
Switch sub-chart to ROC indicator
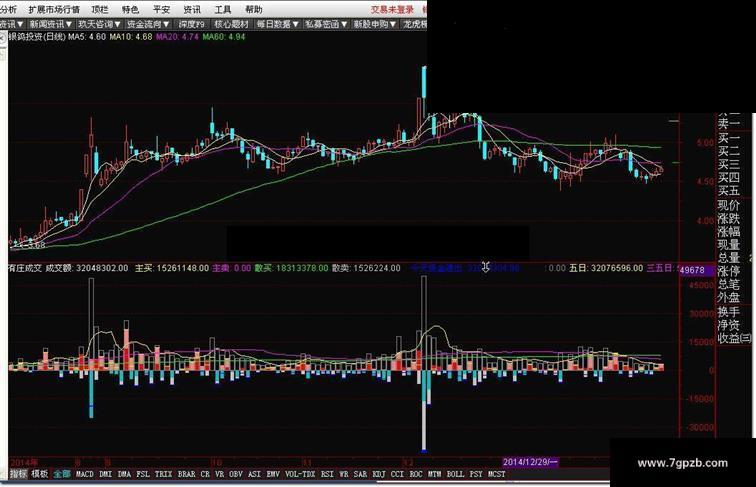click(x=416, y=474)
